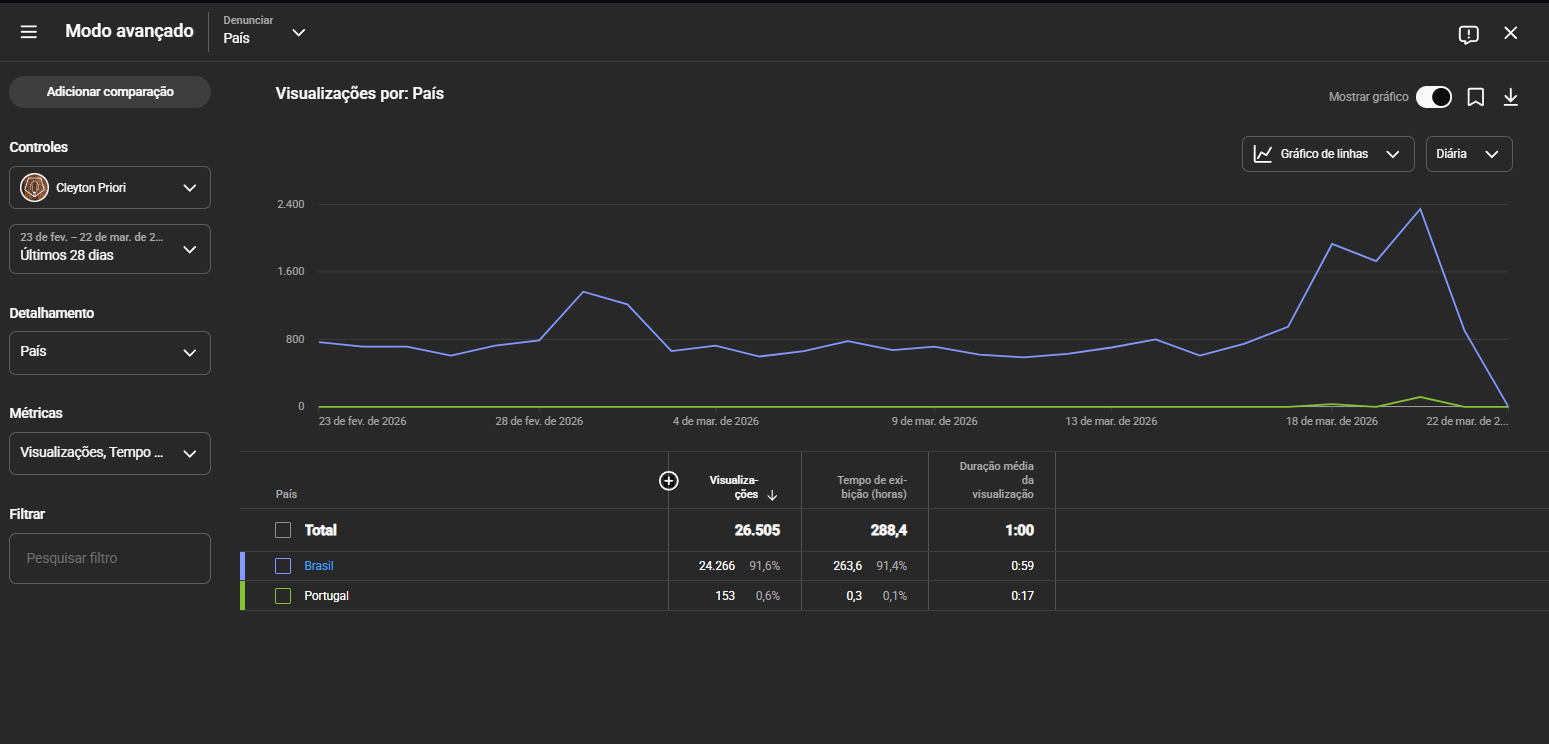Image resolution: width=1549 pixels, height=744 pixels.
Task: Click Brasil watch time value 263,6
Action: 847,566
